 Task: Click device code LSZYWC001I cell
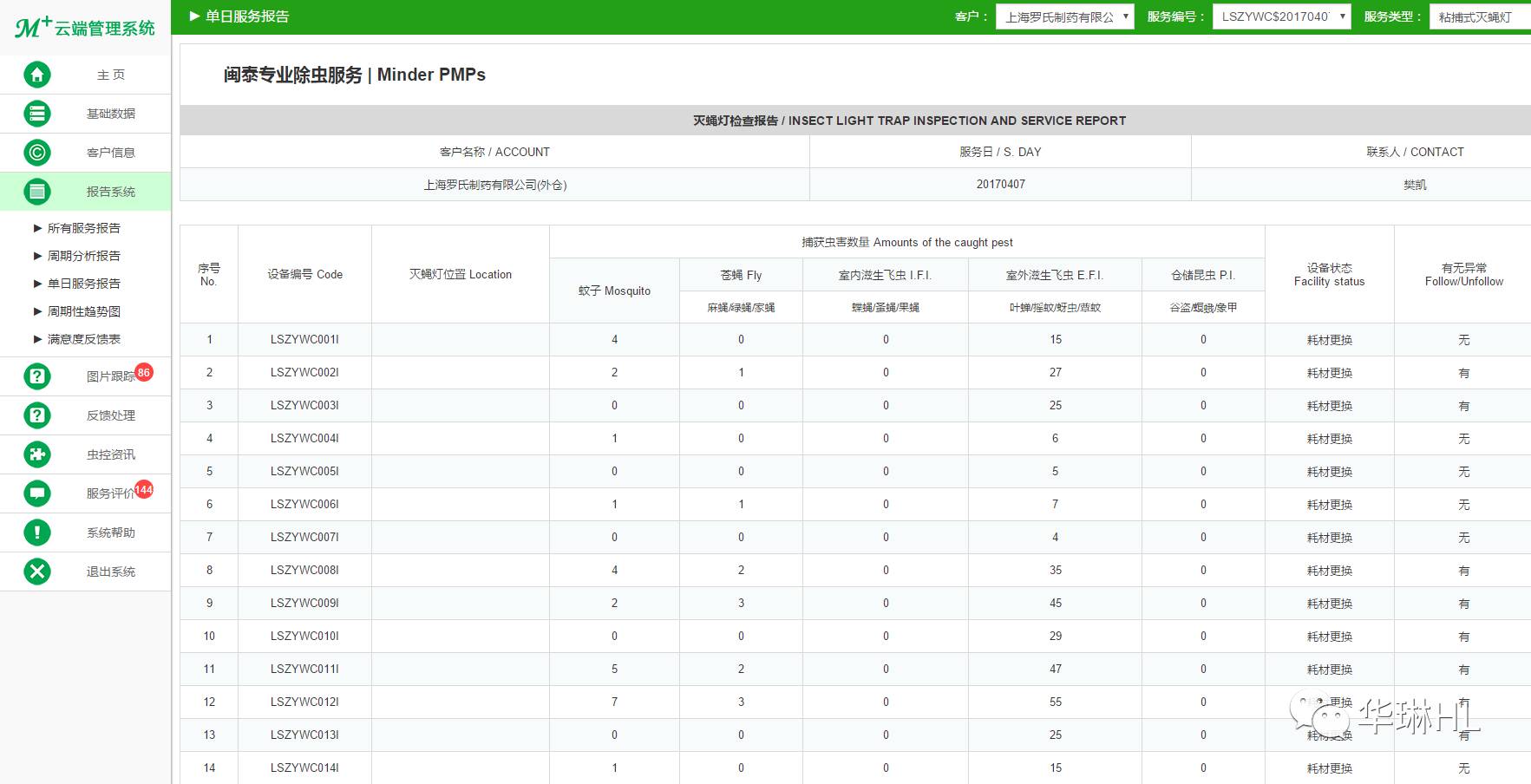(x=304, y=340)
